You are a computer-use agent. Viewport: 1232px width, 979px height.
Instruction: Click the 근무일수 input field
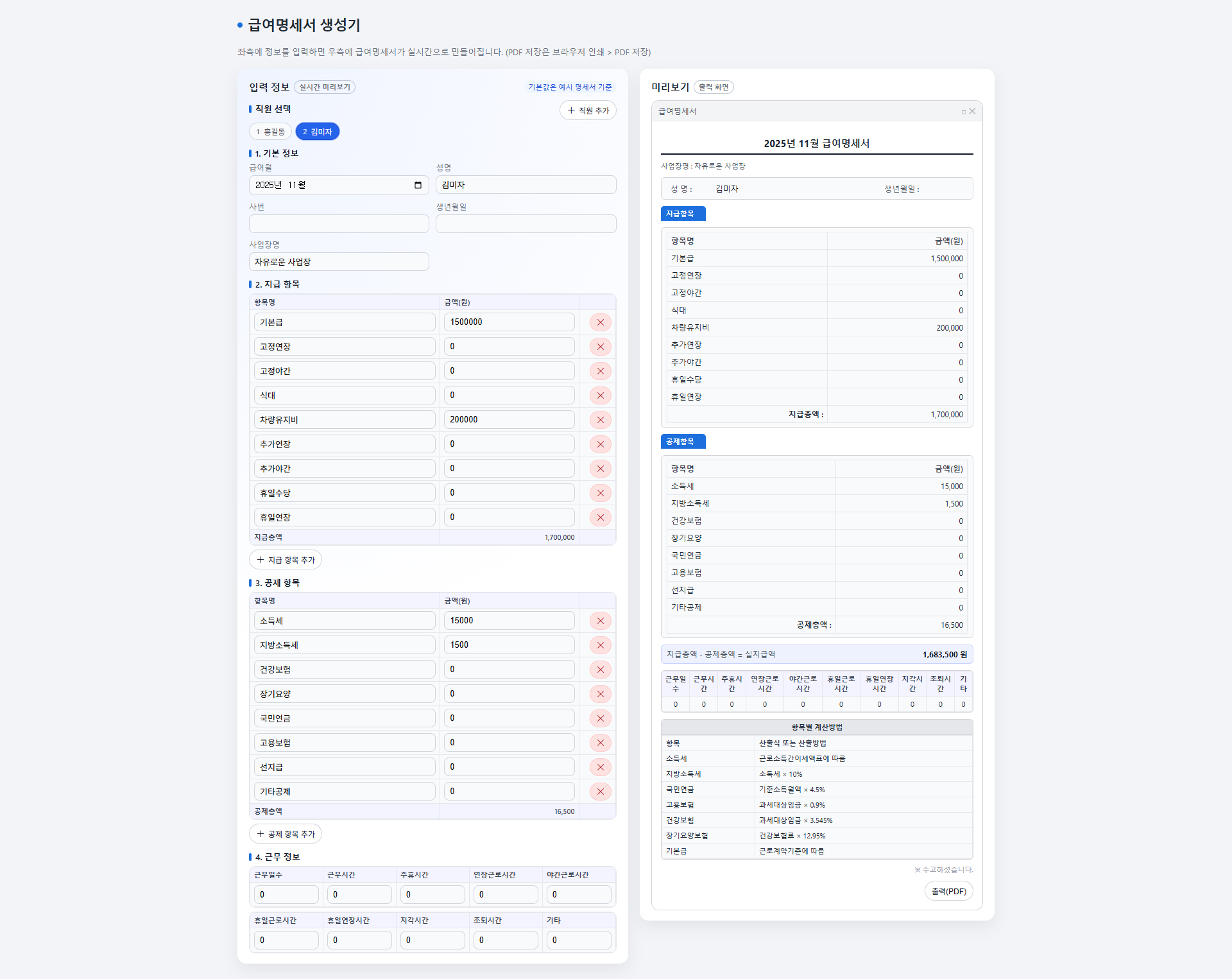[x=286, y=894]
